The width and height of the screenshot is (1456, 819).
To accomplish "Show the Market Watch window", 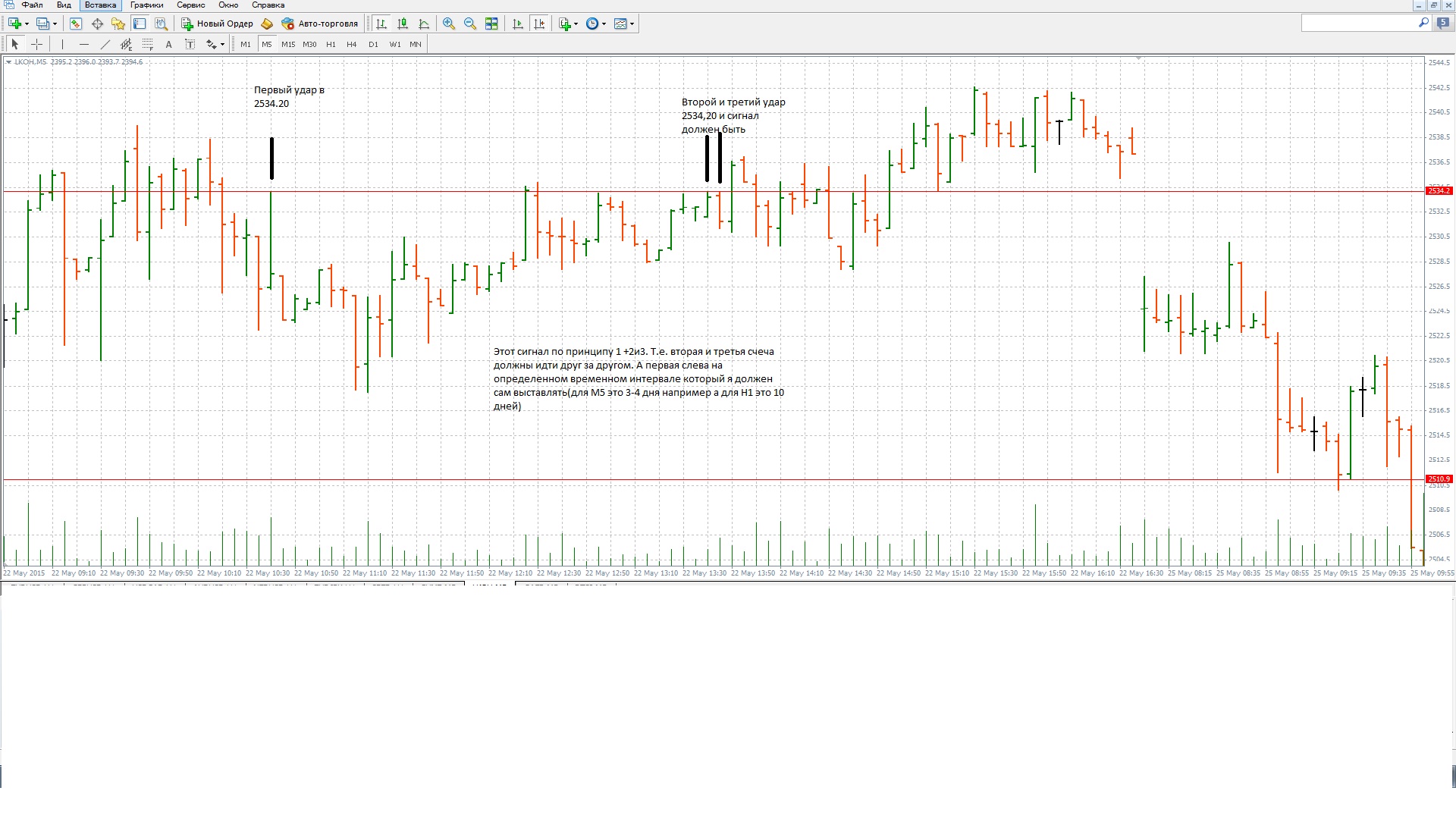I will (76, 24).
